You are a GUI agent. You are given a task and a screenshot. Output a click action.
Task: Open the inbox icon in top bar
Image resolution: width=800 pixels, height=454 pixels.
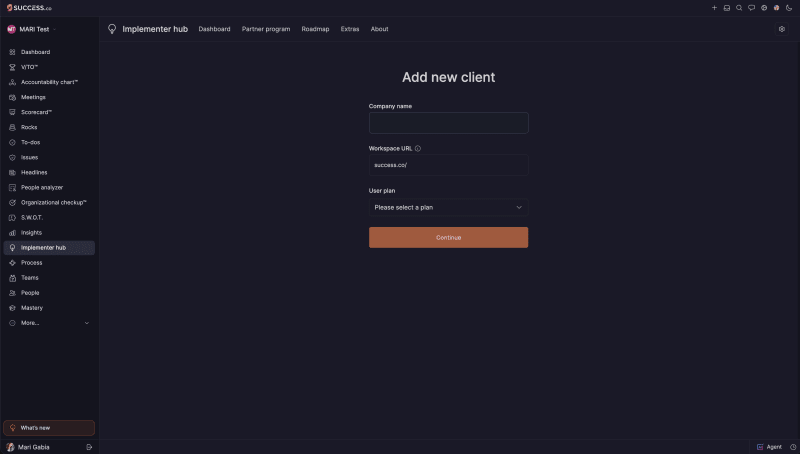pos(727,8)
